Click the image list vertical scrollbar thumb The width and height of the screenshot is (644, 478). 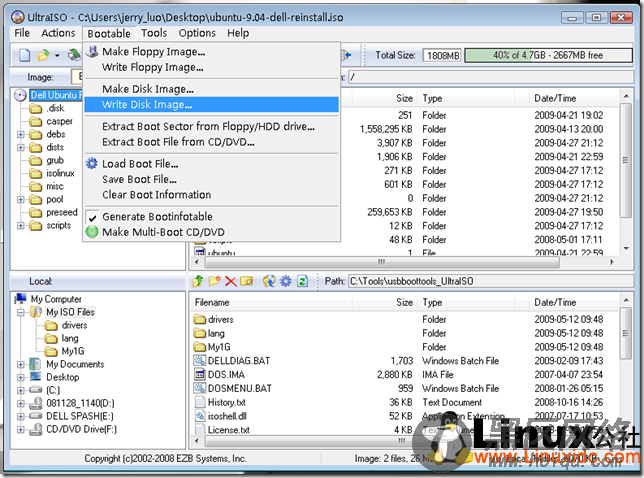626,161
